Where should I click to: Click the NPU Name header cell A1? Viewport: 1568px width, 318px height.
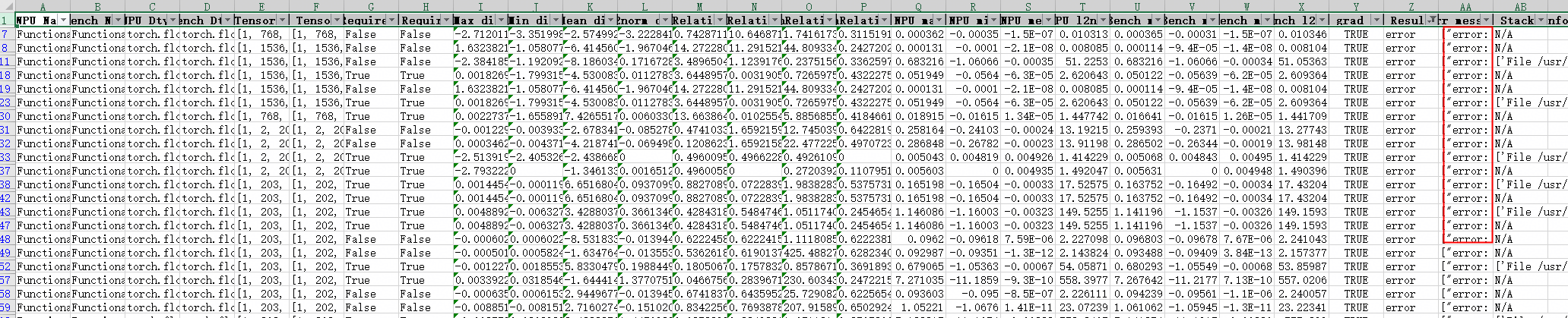[x=43, y=20]
